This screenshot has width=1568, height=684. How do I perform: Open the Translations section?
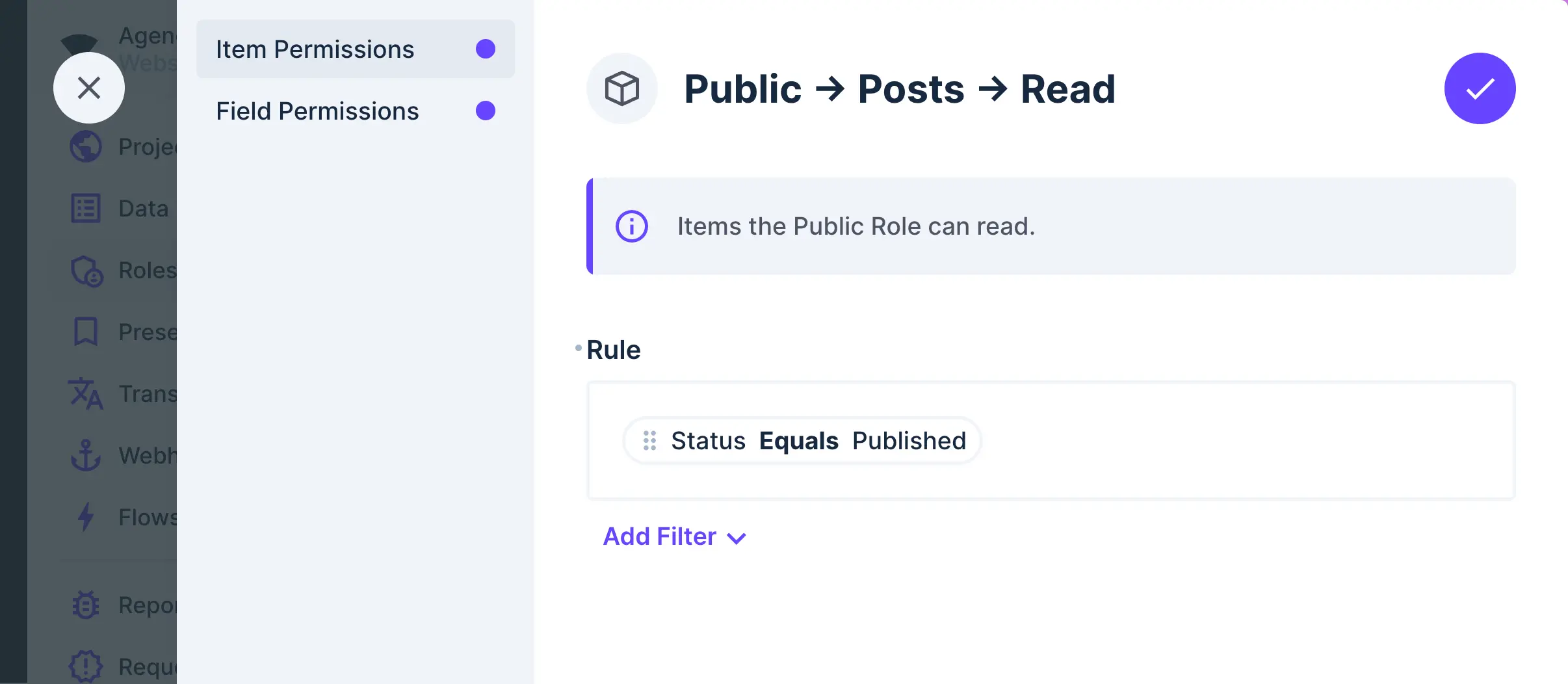(85, 393)
